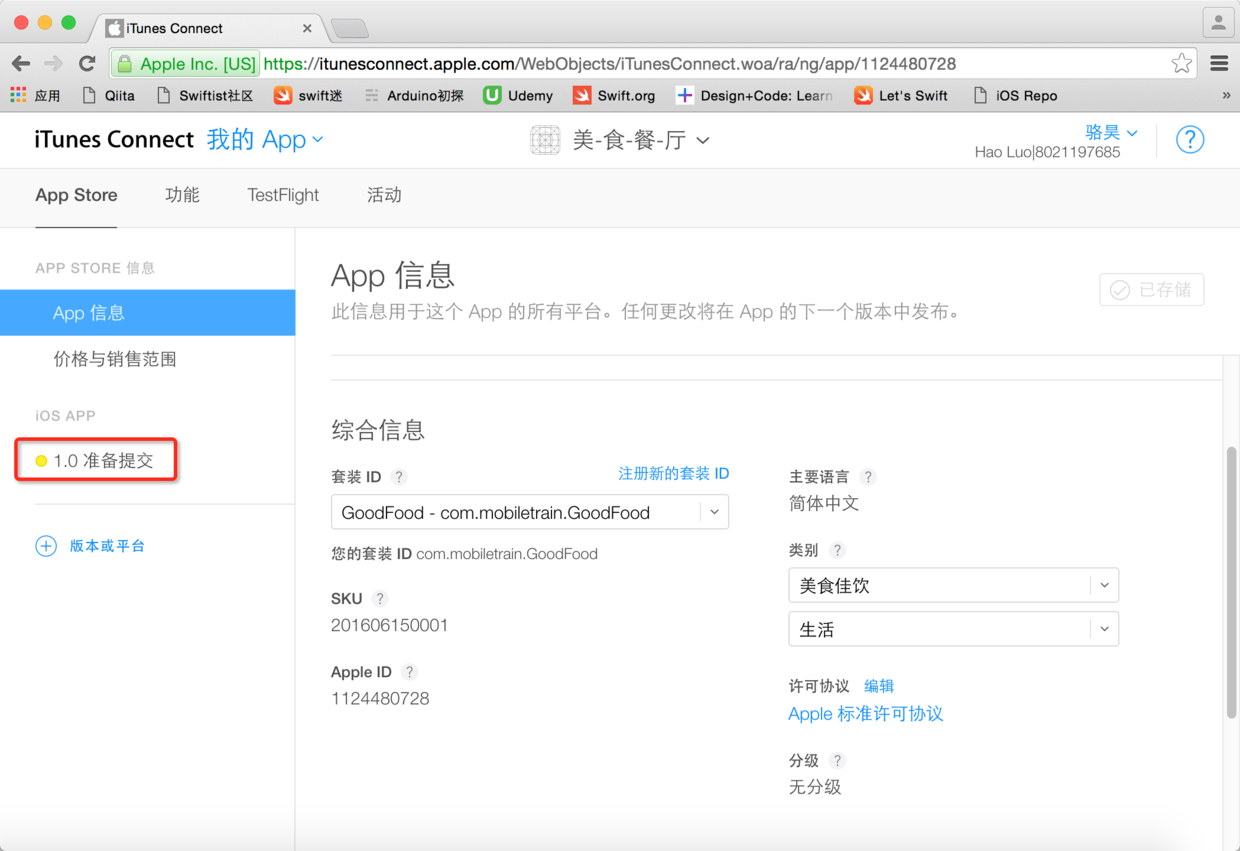
Task: Switch to the 活动 tab
Action: (384, 195)
